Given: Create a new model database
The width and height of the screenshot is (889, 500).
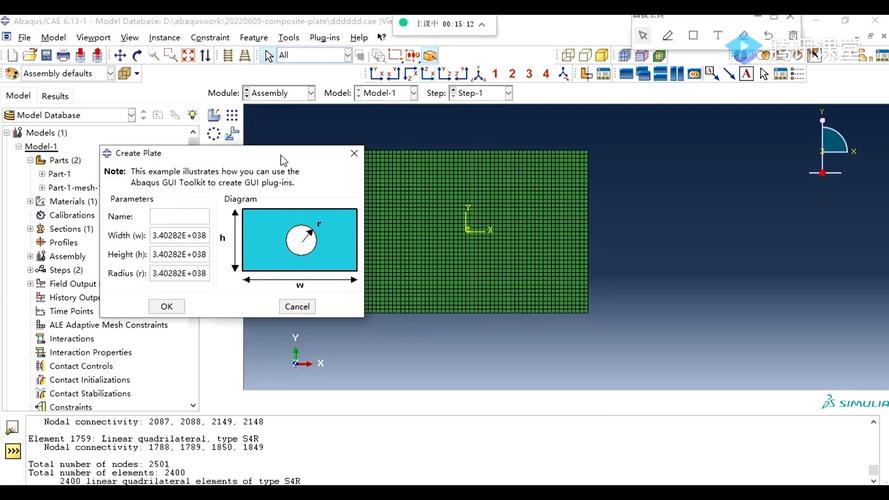Looking at the screenshot, I should pyautogui.click(x=12, y=56).
